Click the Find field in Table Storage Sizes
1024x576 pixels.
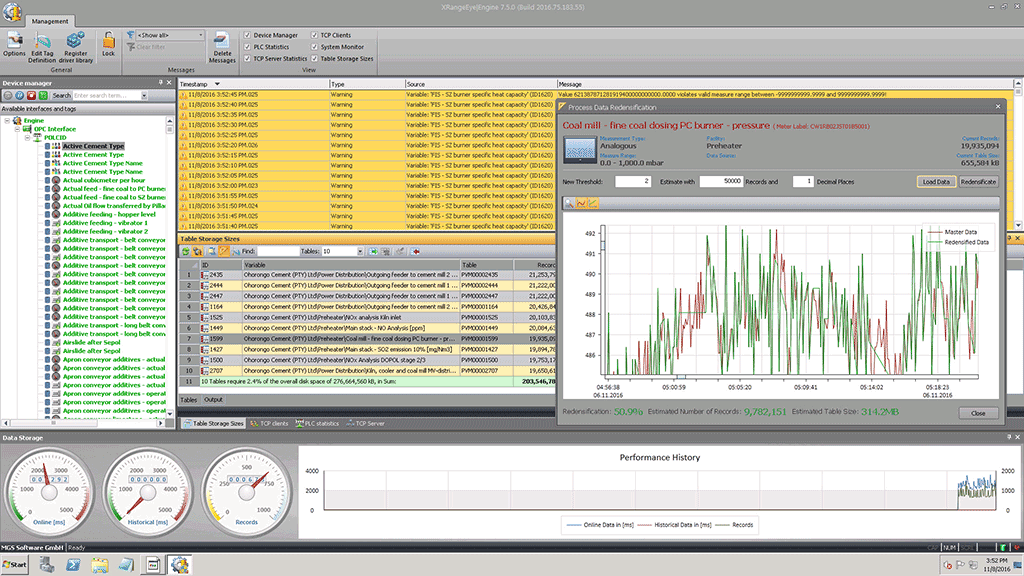coord(277,251)
